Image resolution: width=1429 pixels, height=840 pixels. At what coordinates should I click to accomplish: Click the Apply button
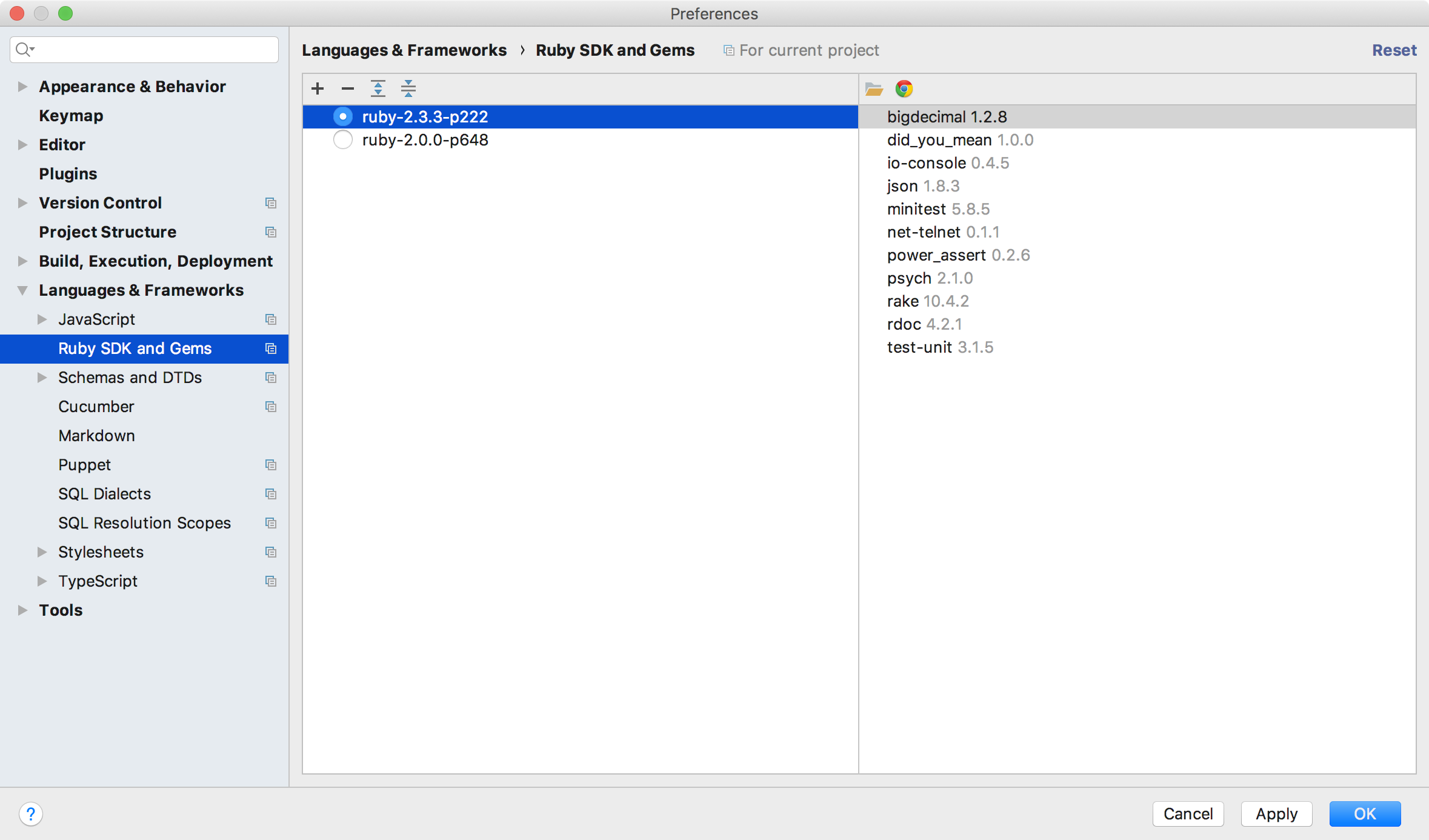point(1276,814)
